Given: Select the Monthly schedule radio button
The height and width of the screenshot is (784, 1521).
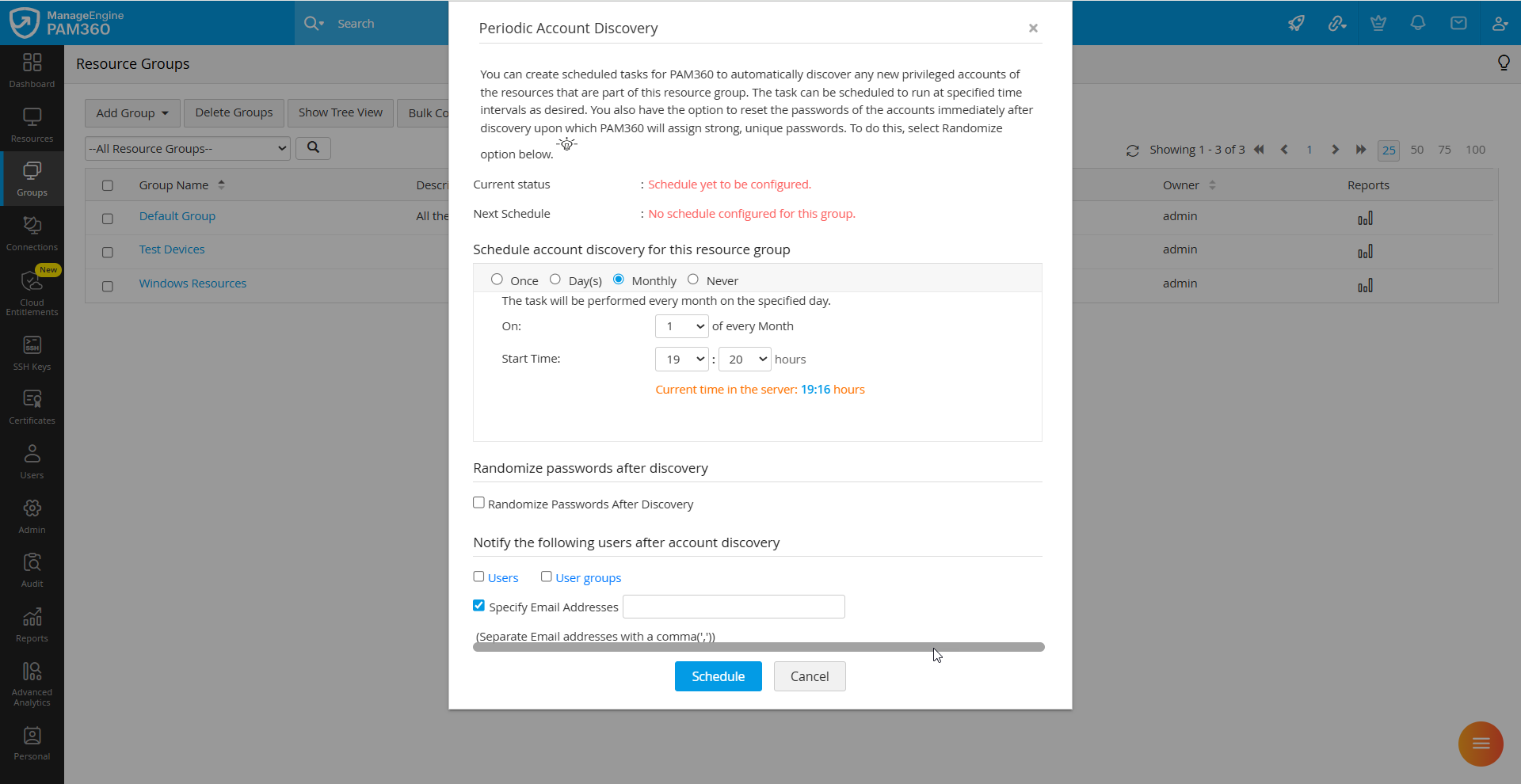Looking at the screenshot, I should pos(619,279).
